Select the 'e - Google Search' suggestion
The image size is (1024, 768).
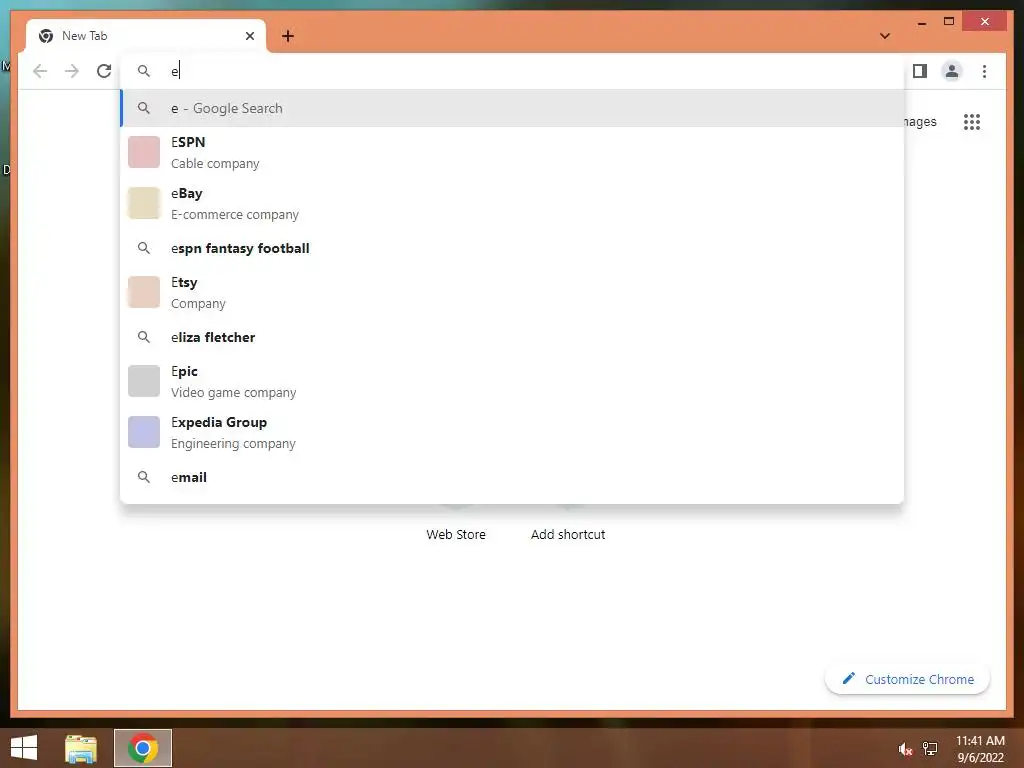(x=512, y=108)
